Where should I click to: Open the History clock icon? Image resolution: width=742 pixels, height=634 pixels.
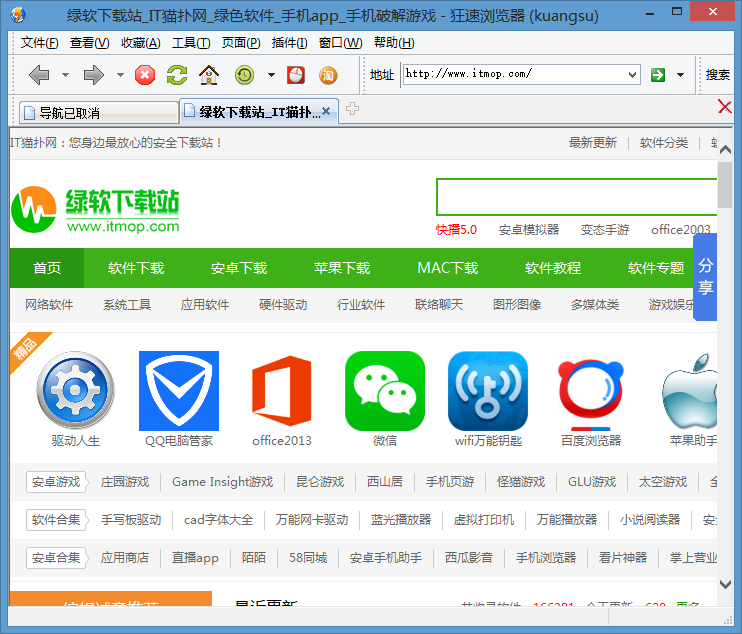click(x=244, y=75)
